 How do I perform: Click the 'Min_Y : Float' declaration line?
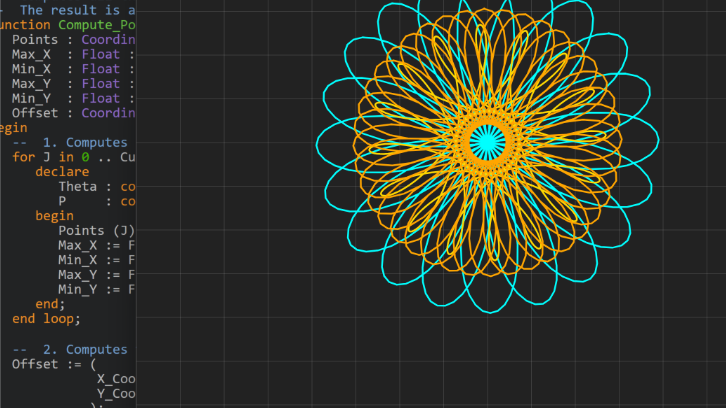[x=66, y=98]
